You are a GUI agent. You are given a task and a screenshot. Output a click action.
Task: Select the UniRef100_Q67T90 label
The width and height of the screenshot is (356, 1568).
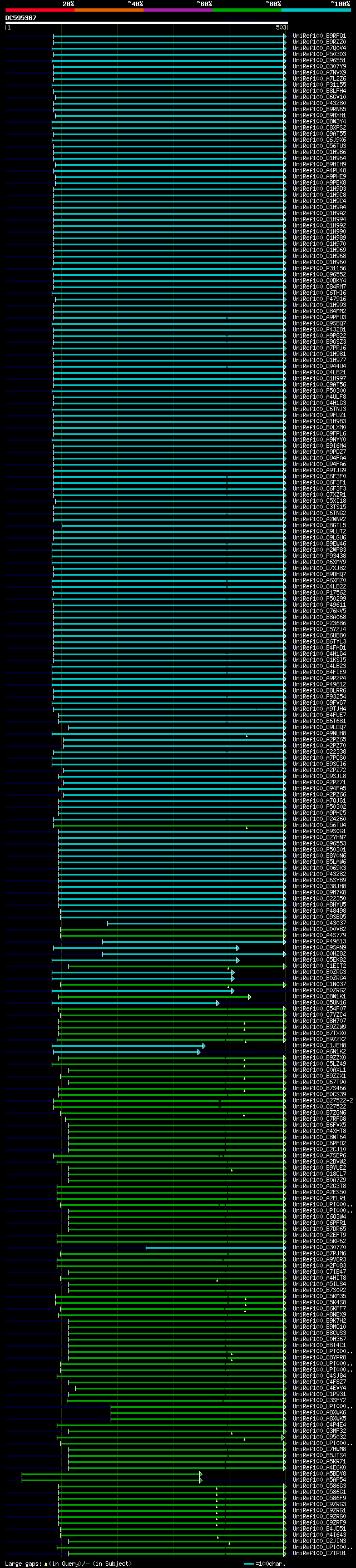pyautogui.click(x=319, y=1082)
